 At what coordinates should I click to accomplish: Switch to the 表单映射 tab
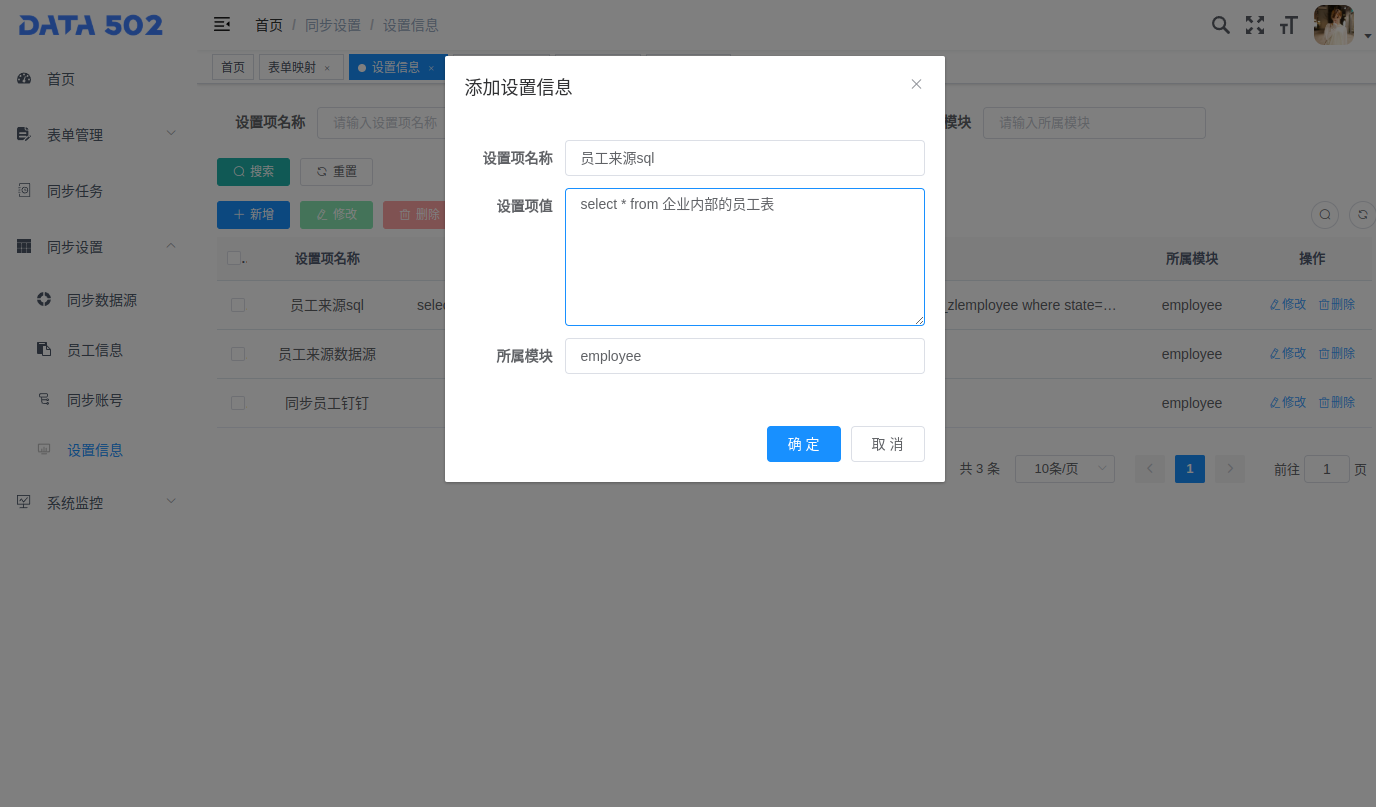[x=291, y=67]
